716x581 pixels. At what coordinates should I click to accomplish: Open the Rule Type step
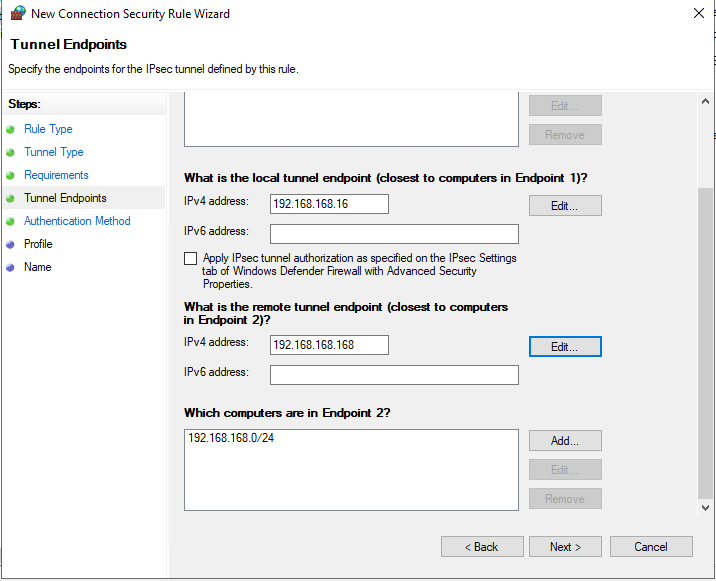(x=48, y=129)
